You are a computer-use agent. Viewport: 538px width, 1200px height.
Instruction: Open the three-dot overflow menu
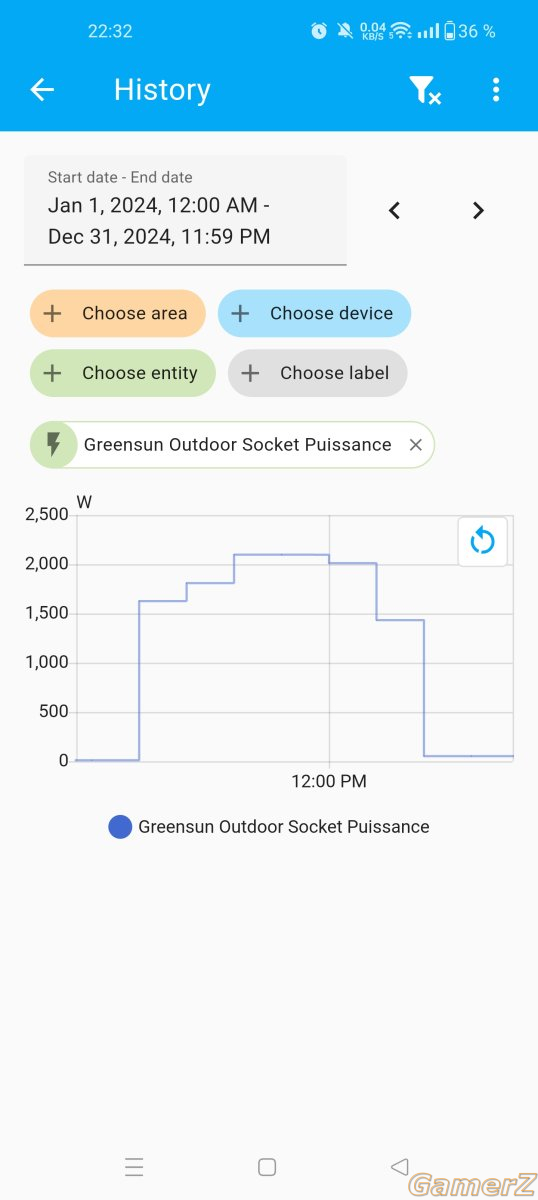point(496,90)
